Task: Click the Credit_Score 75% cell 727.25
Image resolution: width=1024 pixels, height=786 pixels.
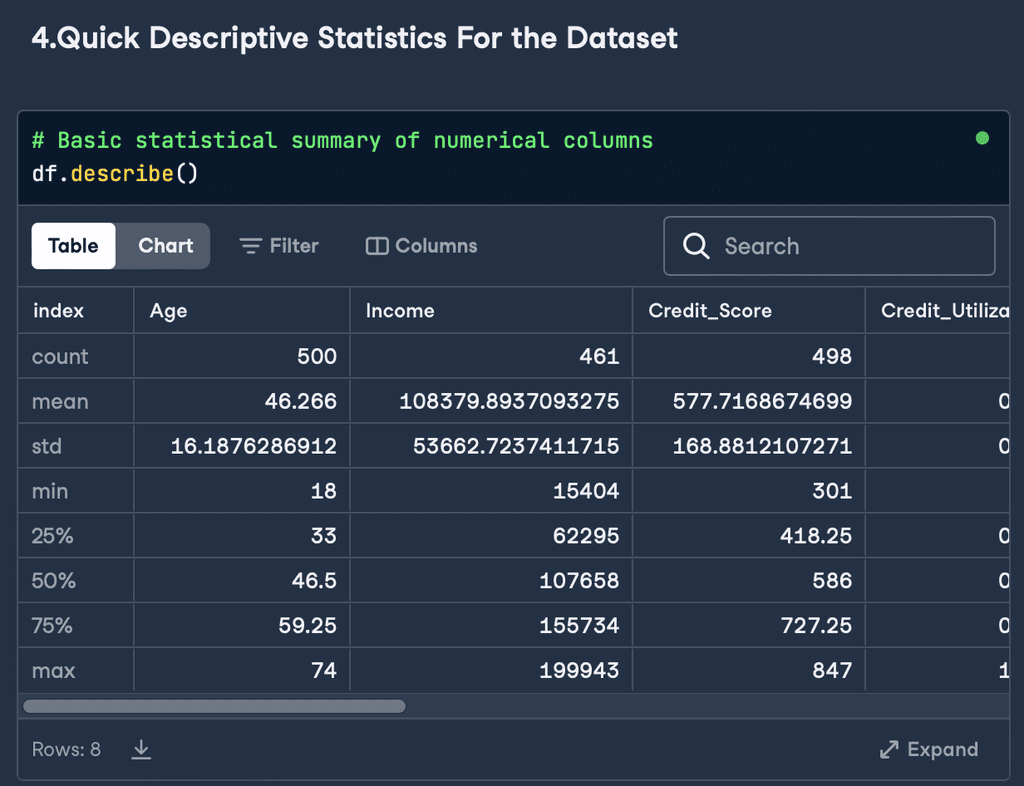Action: tap(748, 625)
